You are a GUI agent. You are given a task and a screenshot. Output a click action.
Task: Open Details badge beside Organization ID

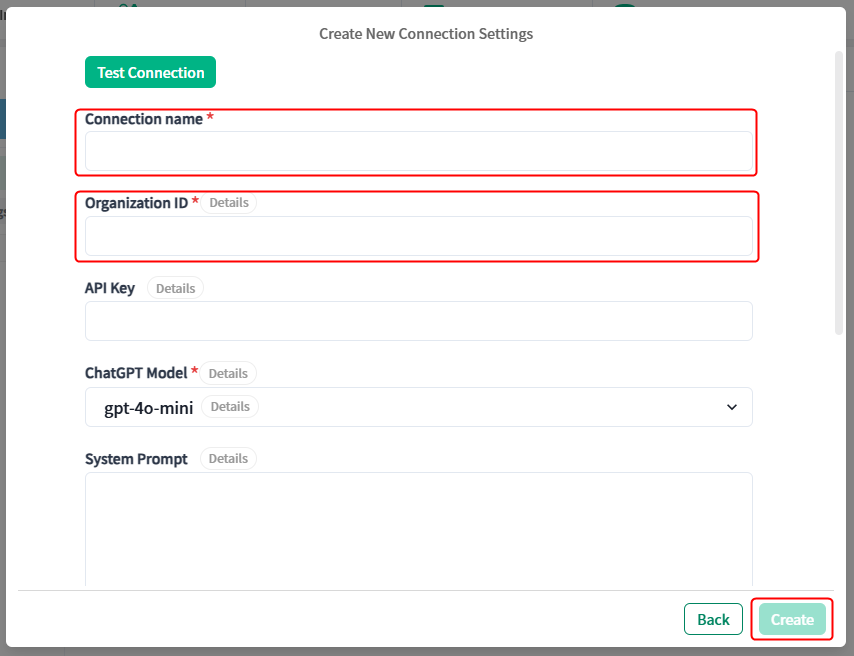[229, 203]
